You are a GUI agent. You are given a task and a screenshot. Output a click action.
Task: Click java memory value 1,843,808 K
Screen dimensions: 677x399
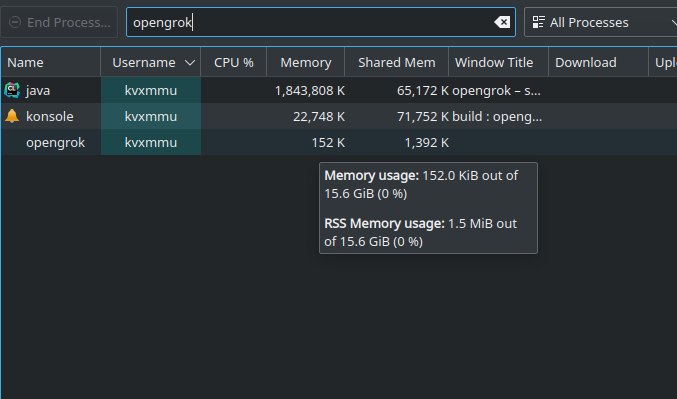(310, 91)
